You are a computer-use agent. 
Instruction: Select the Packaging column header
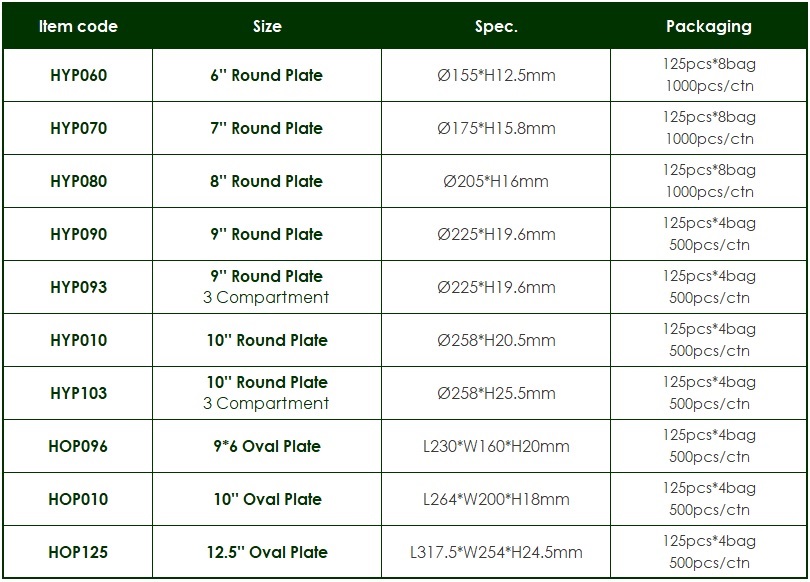pyautogui.click(x=708, y=26)
